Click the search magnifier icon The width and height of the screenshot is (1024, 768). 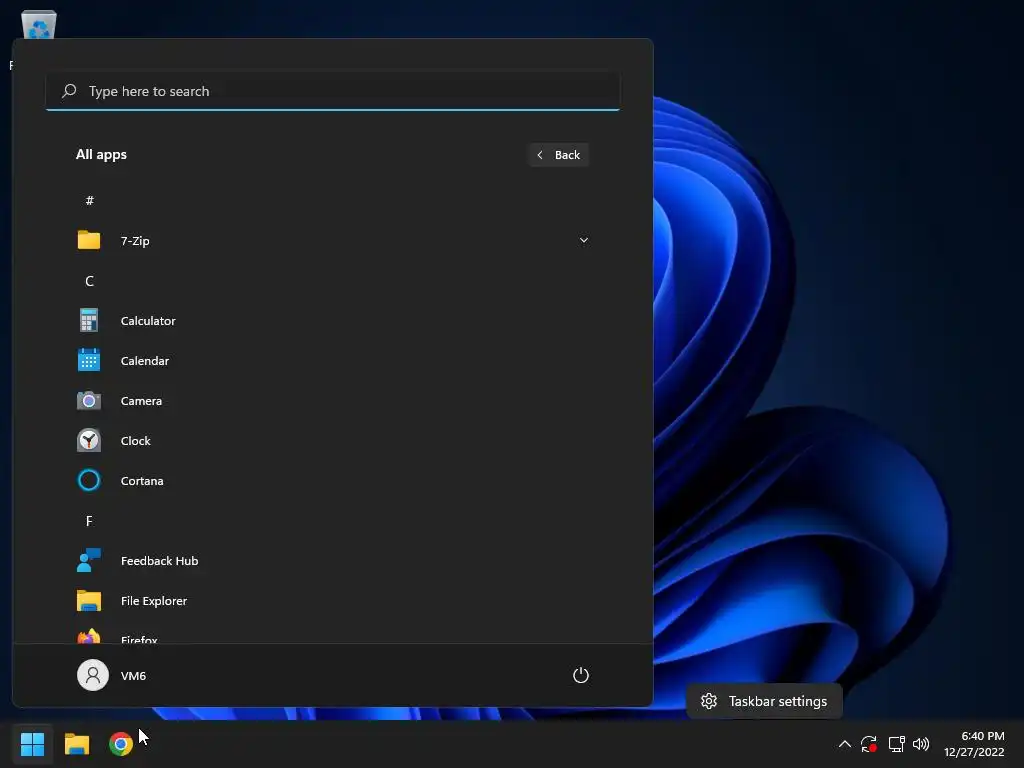69,91
